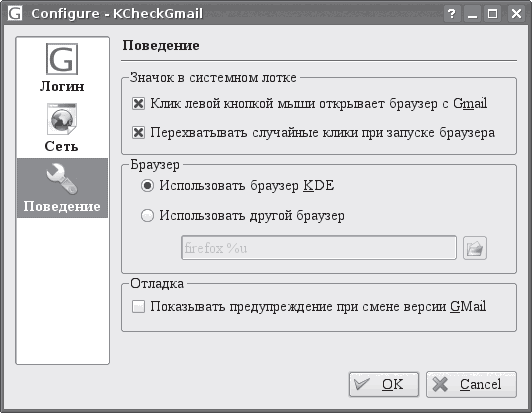This screenshot has width=532, height=413.
Task: Click the 'firefox %u' browser command field
Action: click(x=319, y=248)
